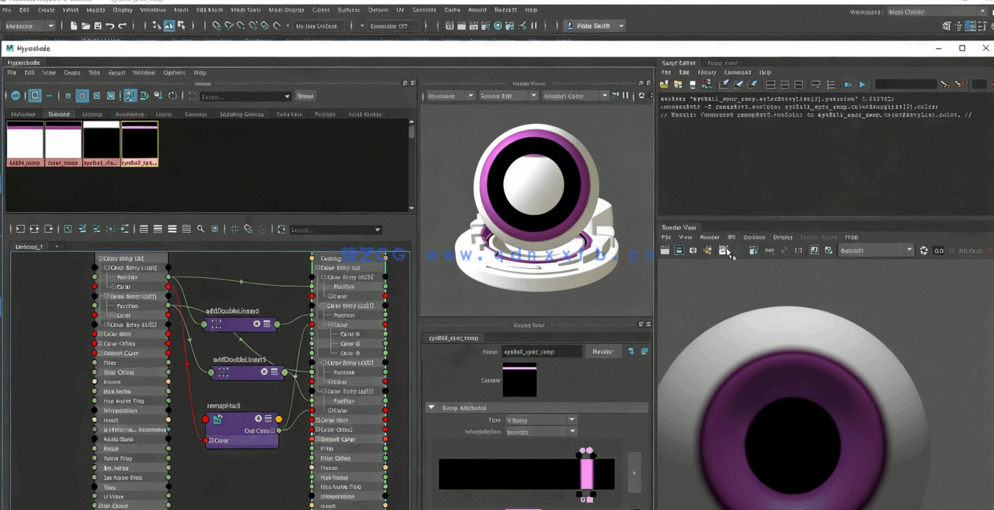The height and width of the screenshot is (510, 994).
Task: Click the list-lines icon on remapHsv node
Action: [268, 419]
